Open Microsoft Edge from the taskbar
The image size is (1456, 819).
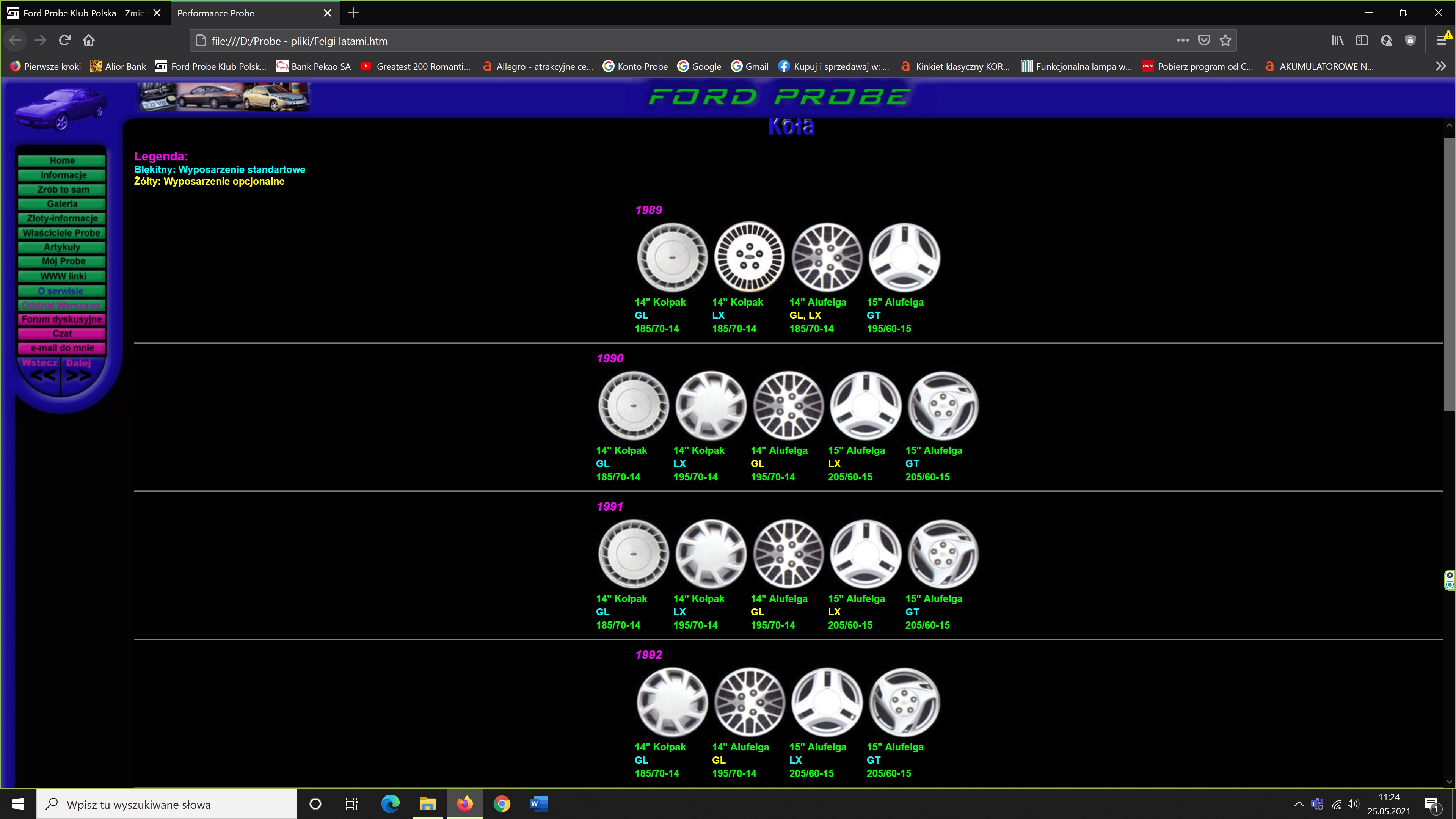pos(390,804)
